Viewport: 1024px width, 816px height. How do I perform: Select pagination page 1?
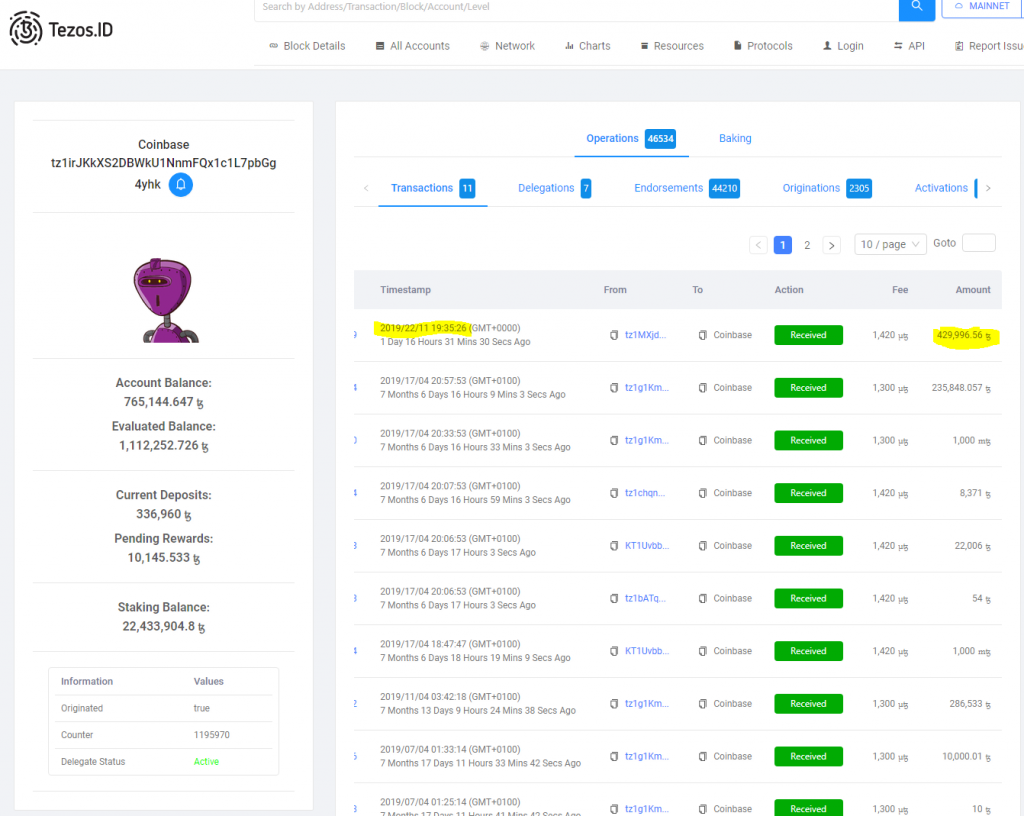782,245
